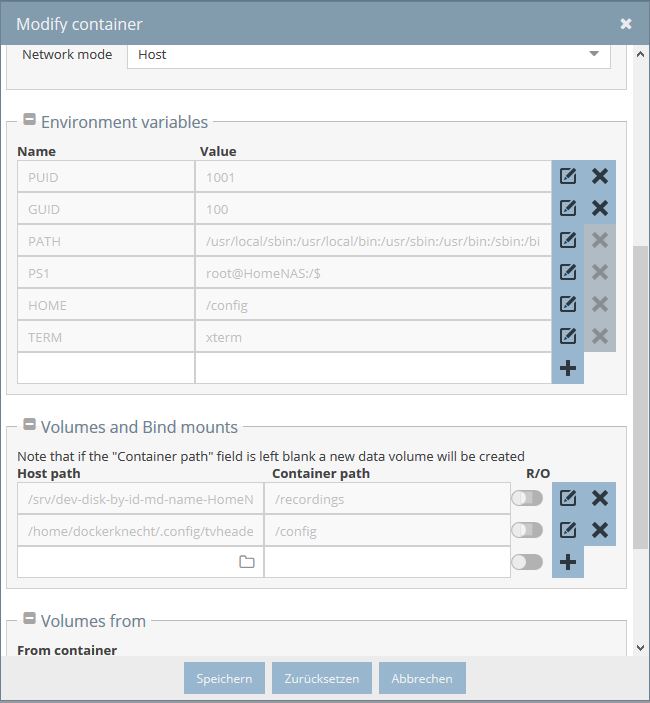Edit the PATH variable row
This screenshot has height=703, width=650.
568,240
